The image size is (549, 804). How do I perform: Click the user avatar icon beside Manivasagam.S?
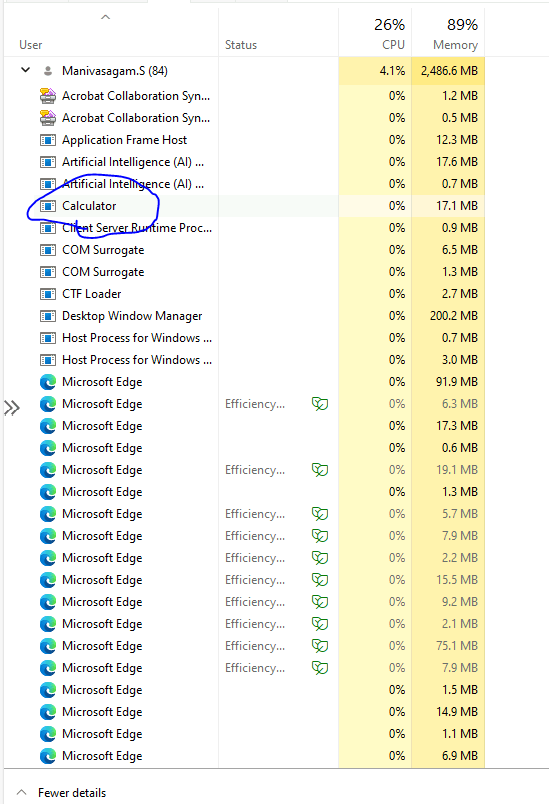[48, 71]
